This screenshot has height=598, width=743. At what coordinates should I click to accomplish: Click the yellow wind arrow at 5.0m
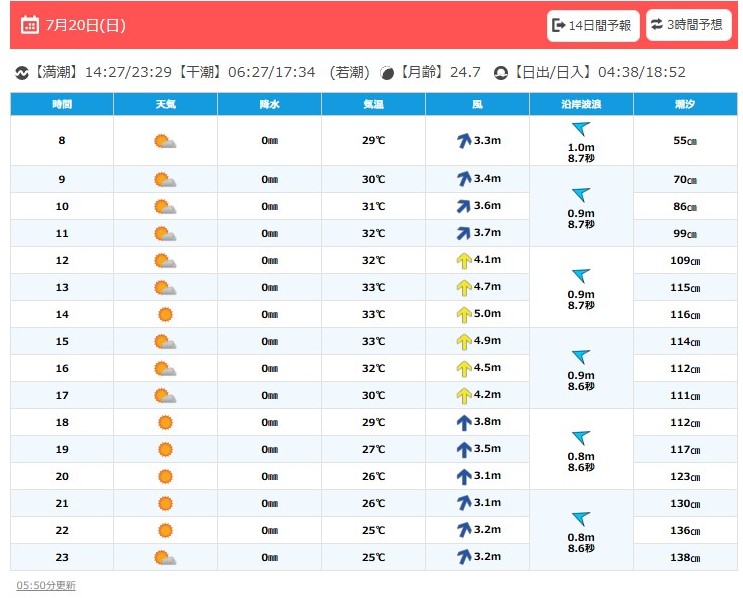464,315
